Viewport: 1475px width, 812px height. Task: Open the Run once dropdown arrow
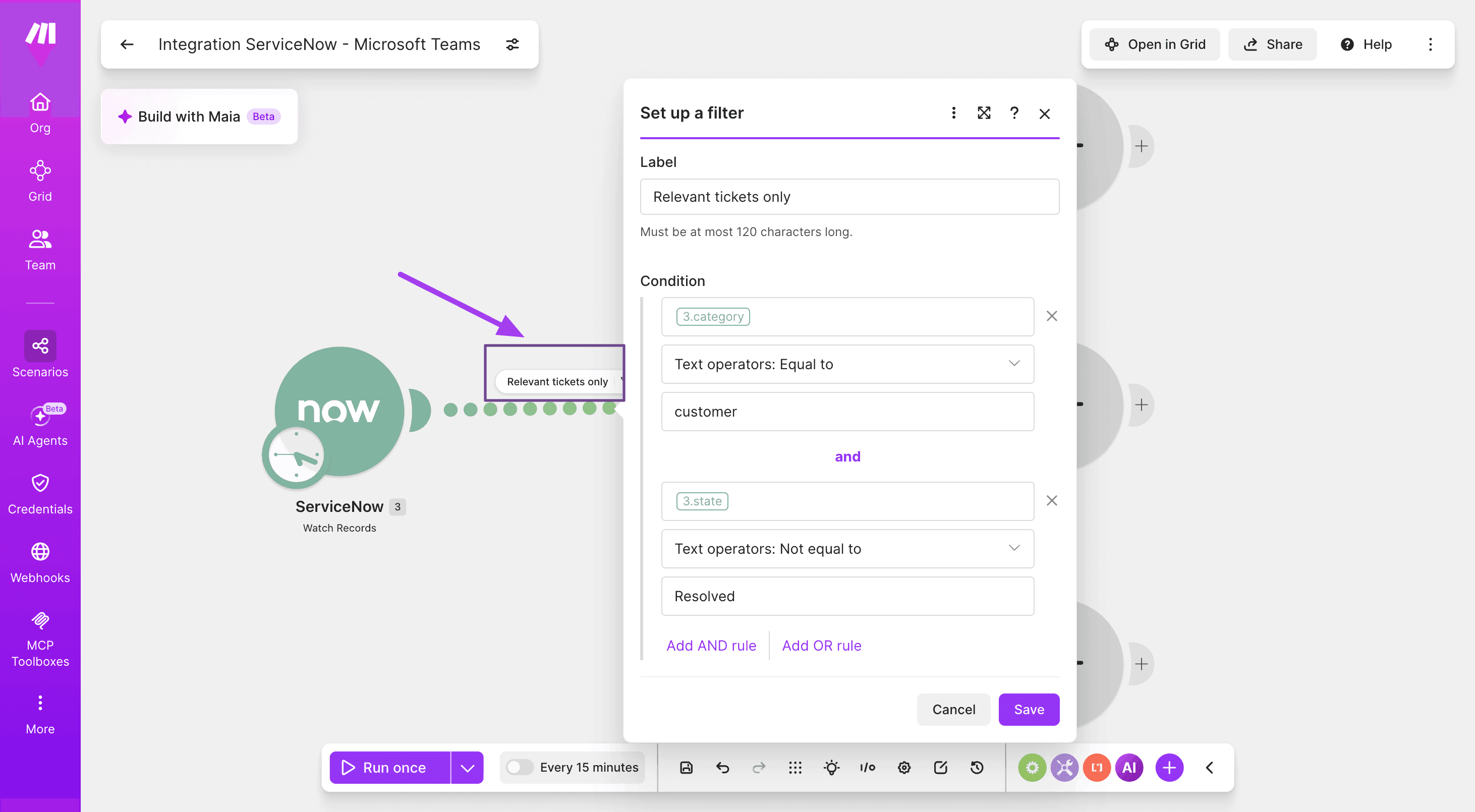[467, 767]
